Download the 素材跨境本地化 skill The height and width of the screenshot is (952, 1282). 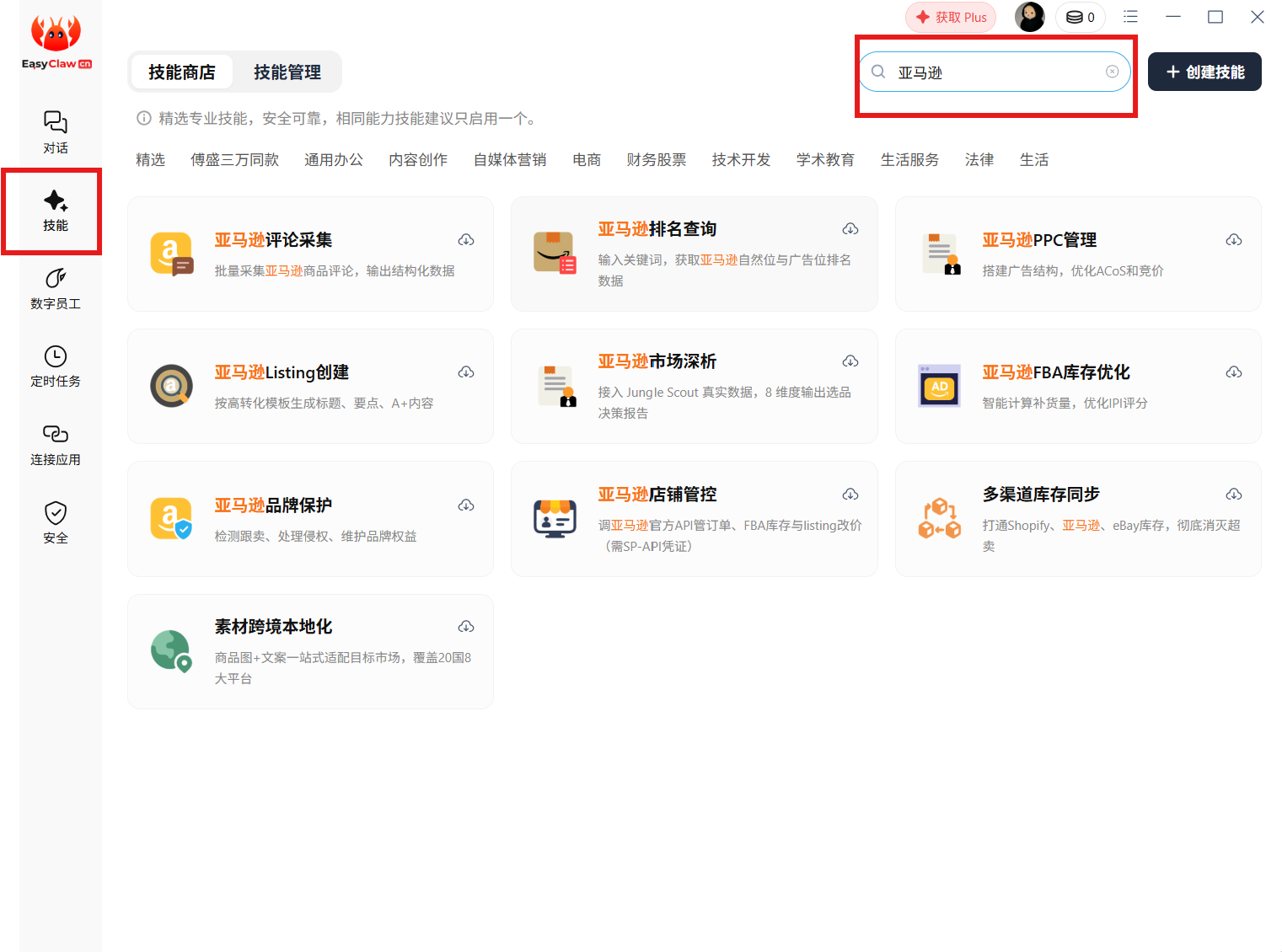coord(466,627)
